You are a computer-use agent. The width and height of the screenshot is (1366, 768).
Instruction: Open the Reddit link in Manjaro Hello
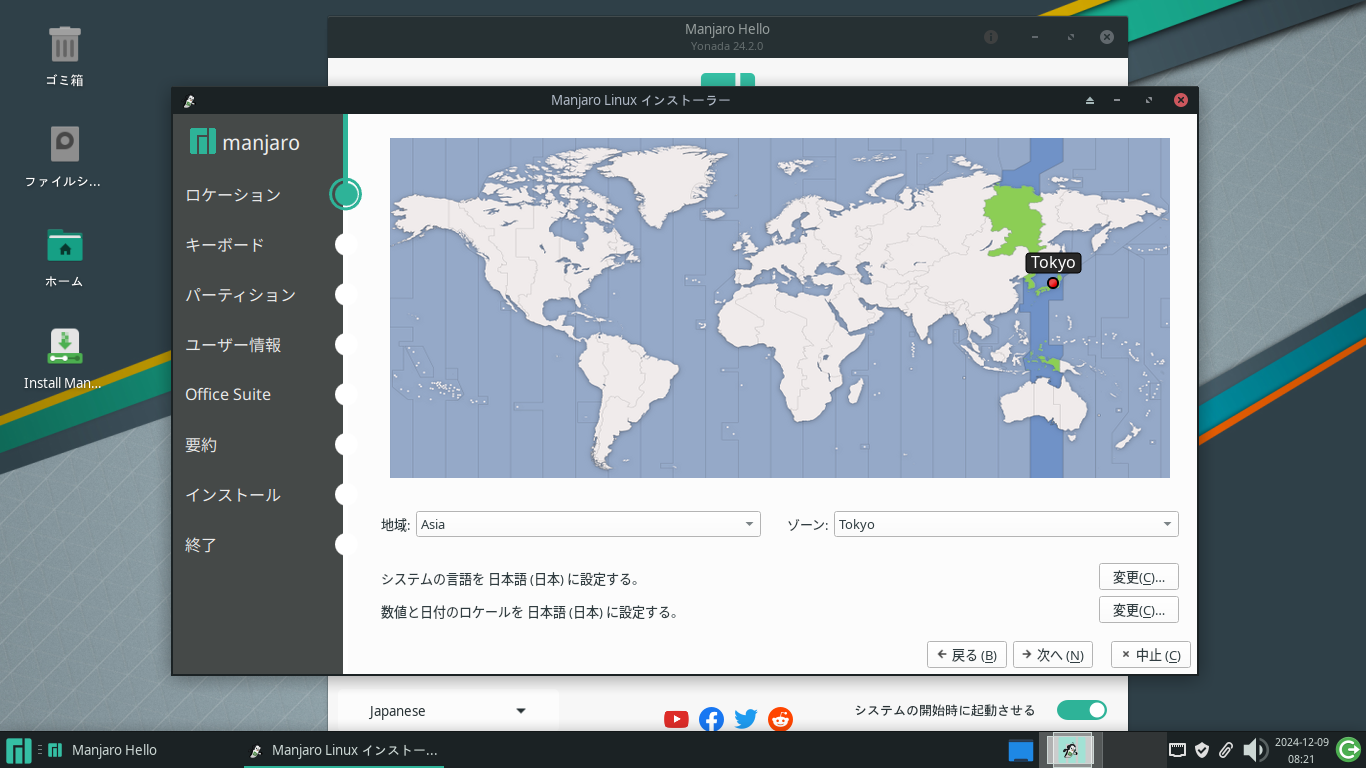[x=780, y=719]
